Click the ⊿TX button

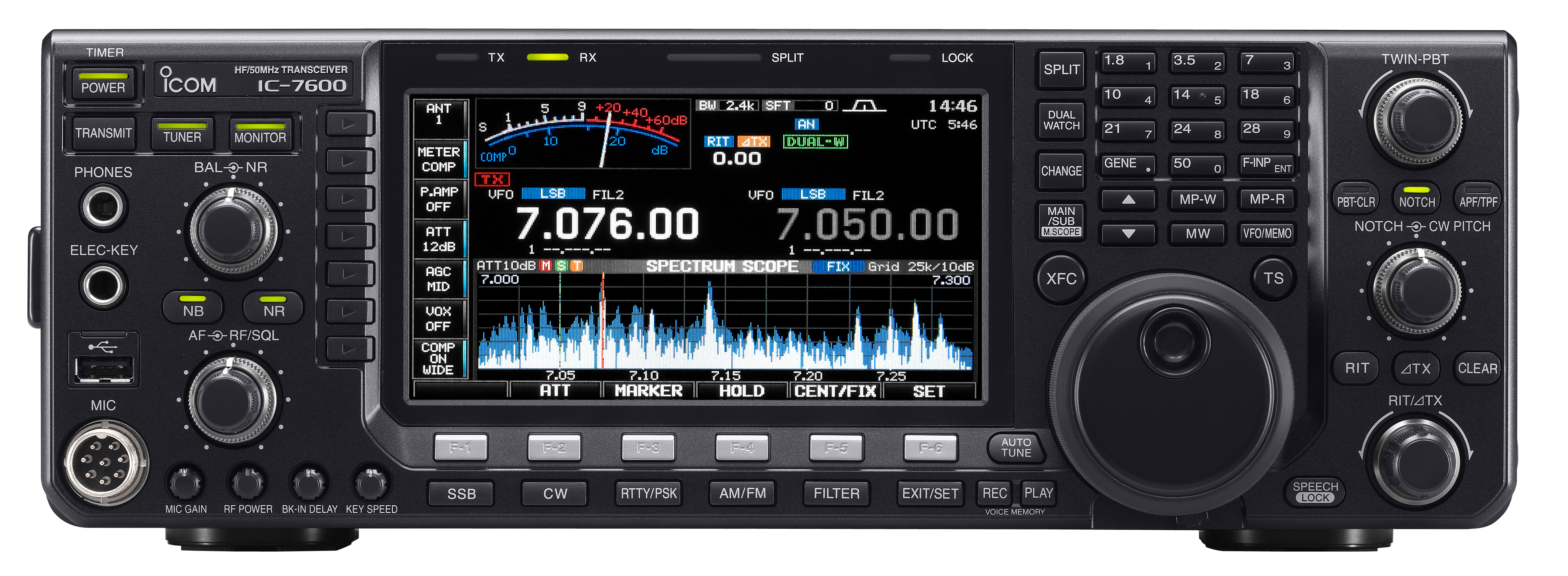1416,369
